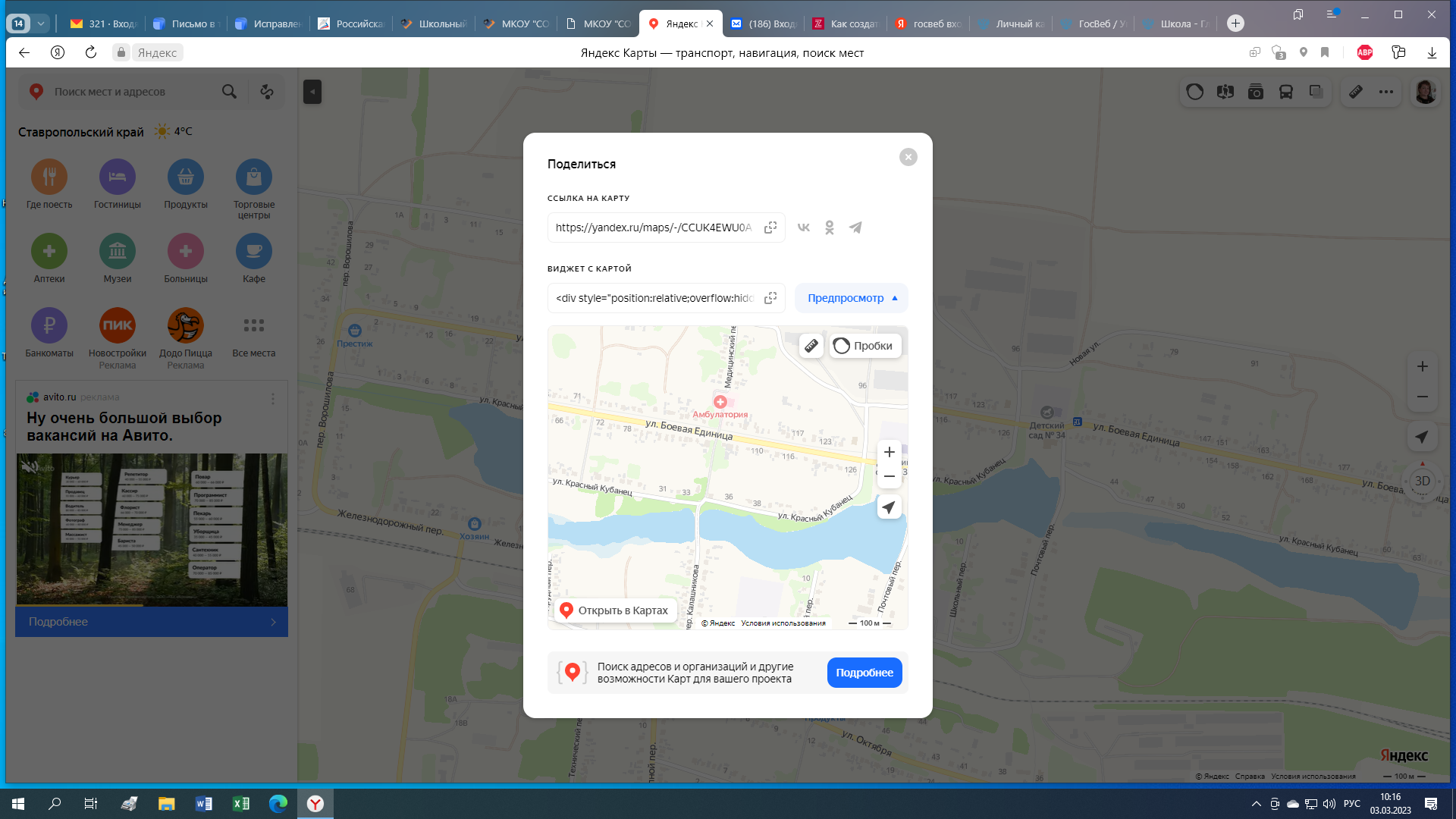
Task: Open Гостиницы category
Action: (x=118, y=184)
